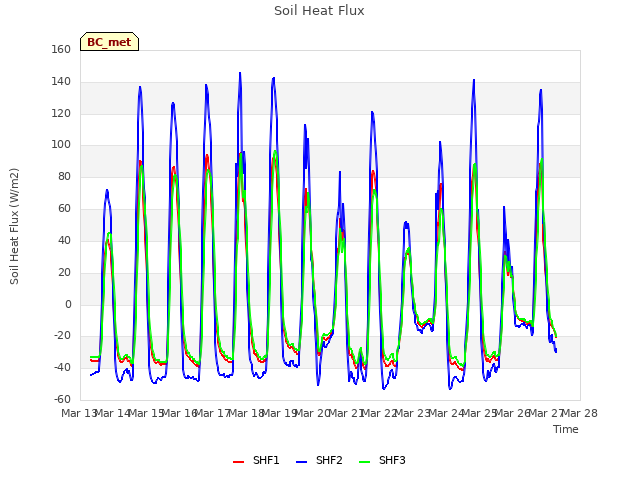Click the 40 y-axis tick label
The image size is (640, 480).
tap(64, 240)
